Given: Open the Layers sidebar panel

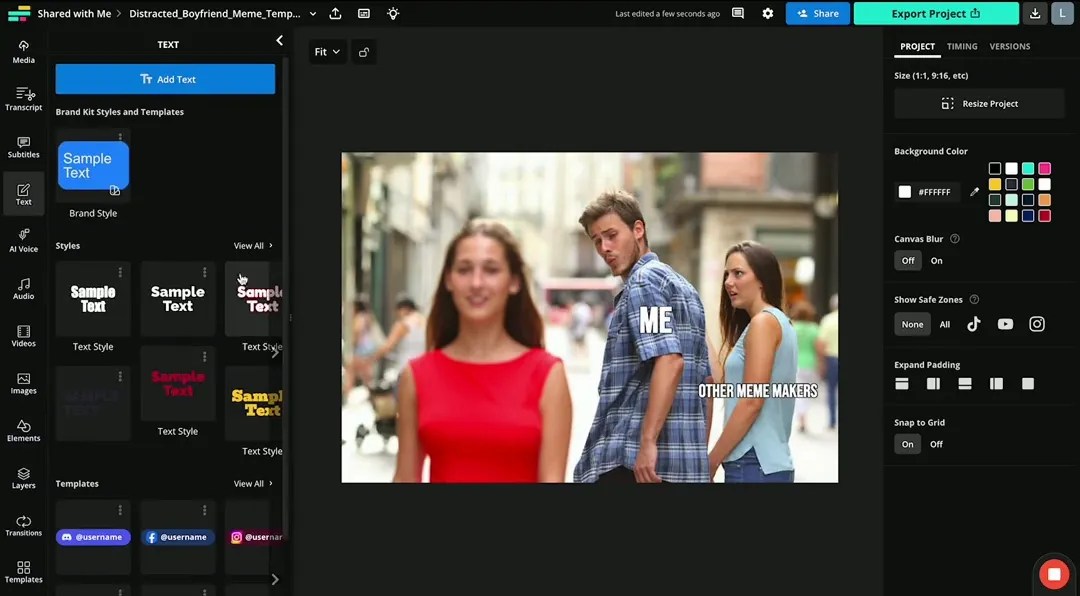Looking at the screenshot, I should 23,478.
